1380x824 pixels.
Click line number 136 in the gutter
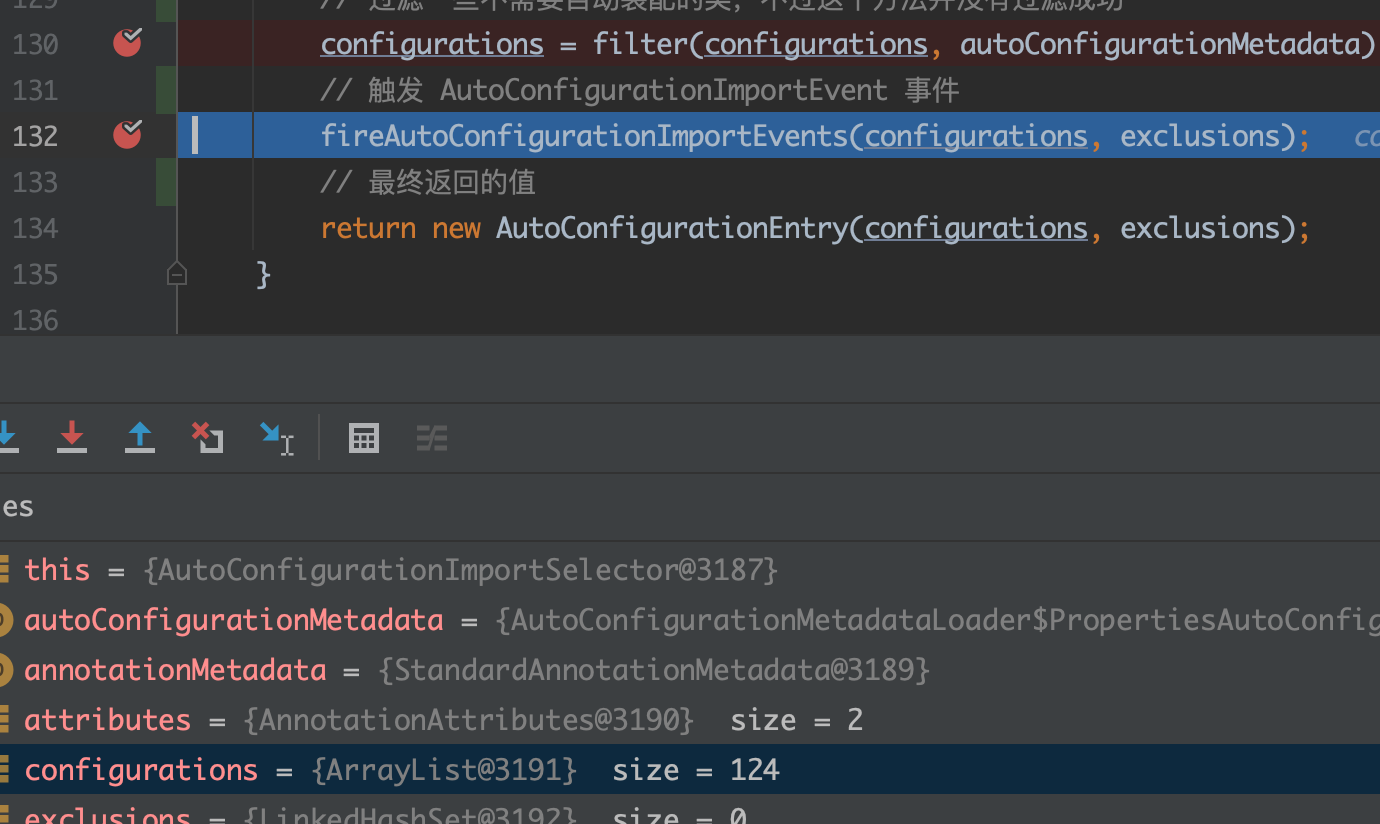click(x=35, y=320)
